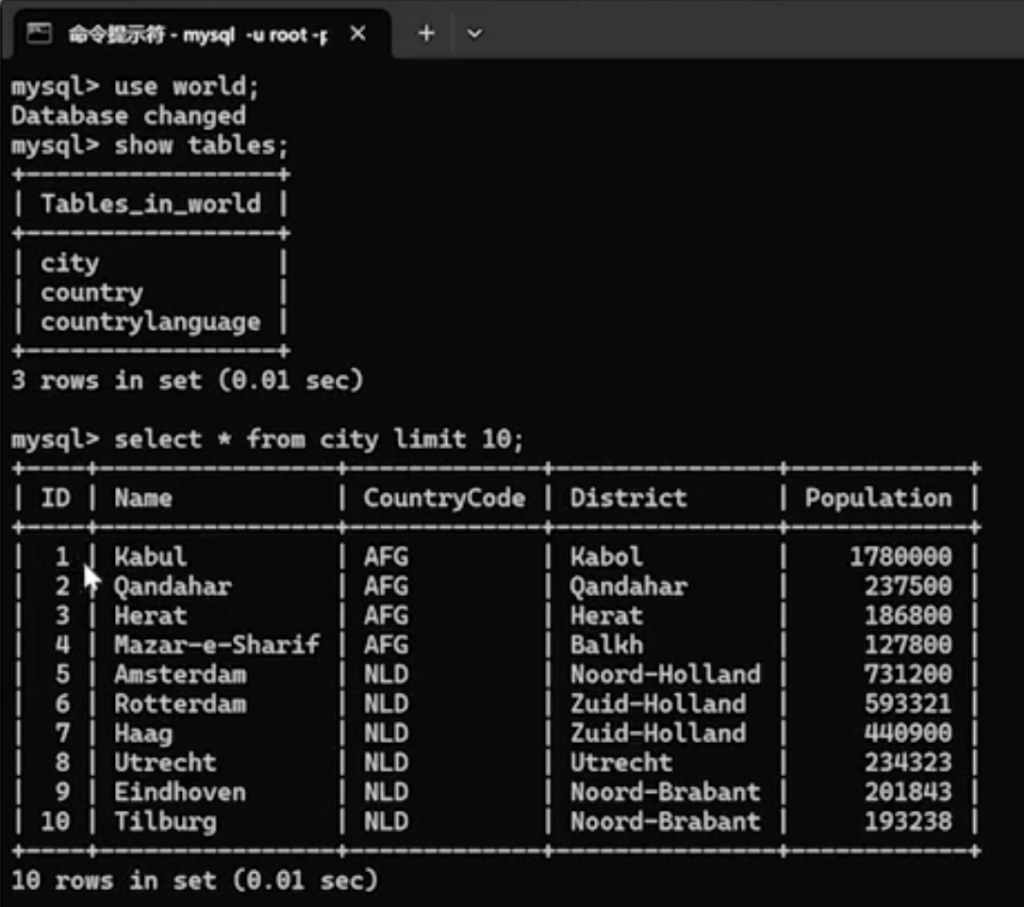Select the 'countrylanguage' table name row
Screen dimensions: 1024x907
pos(150,322)
